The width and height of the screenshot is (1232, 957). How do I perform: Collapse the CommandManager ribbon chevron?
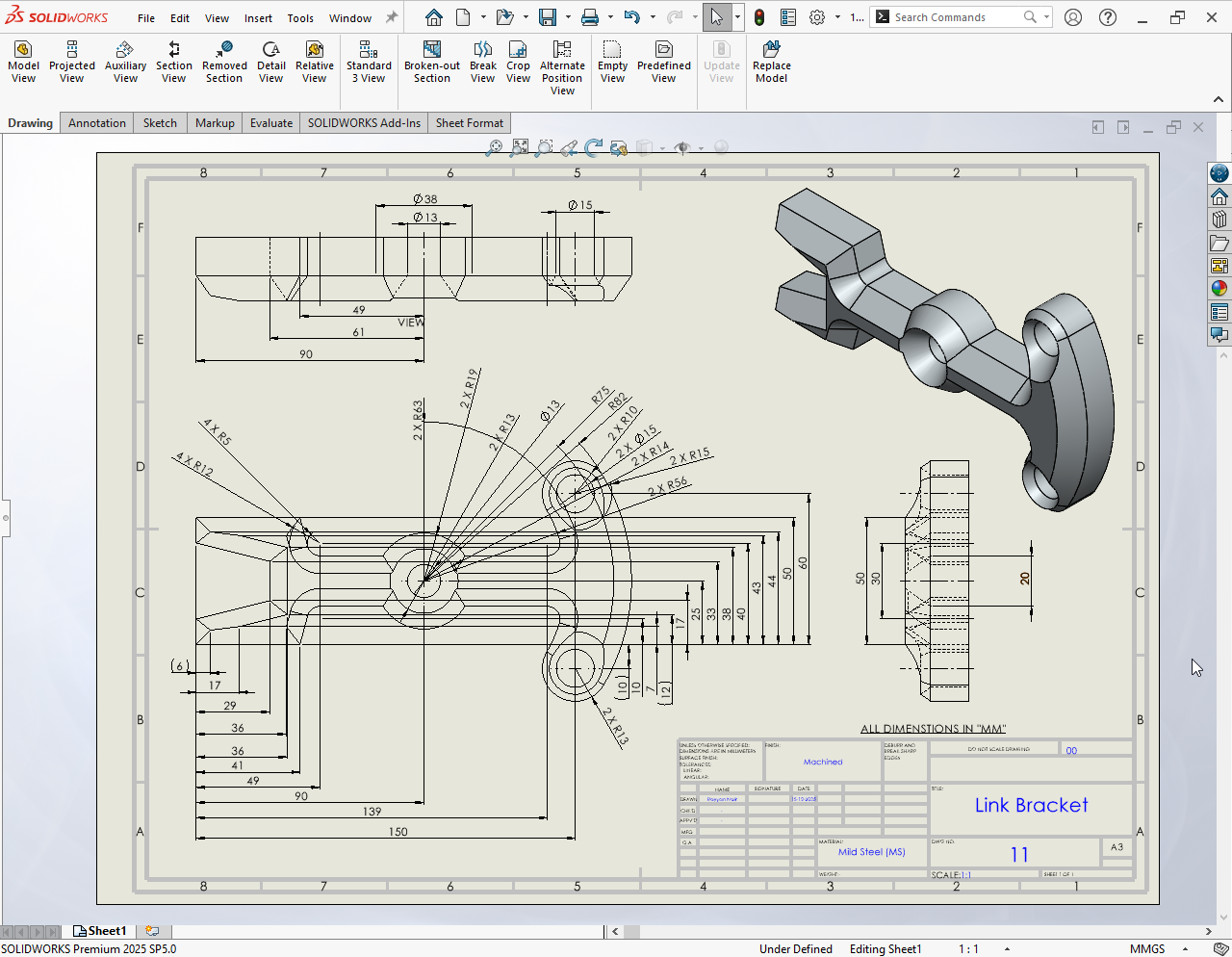(1218, 99)
